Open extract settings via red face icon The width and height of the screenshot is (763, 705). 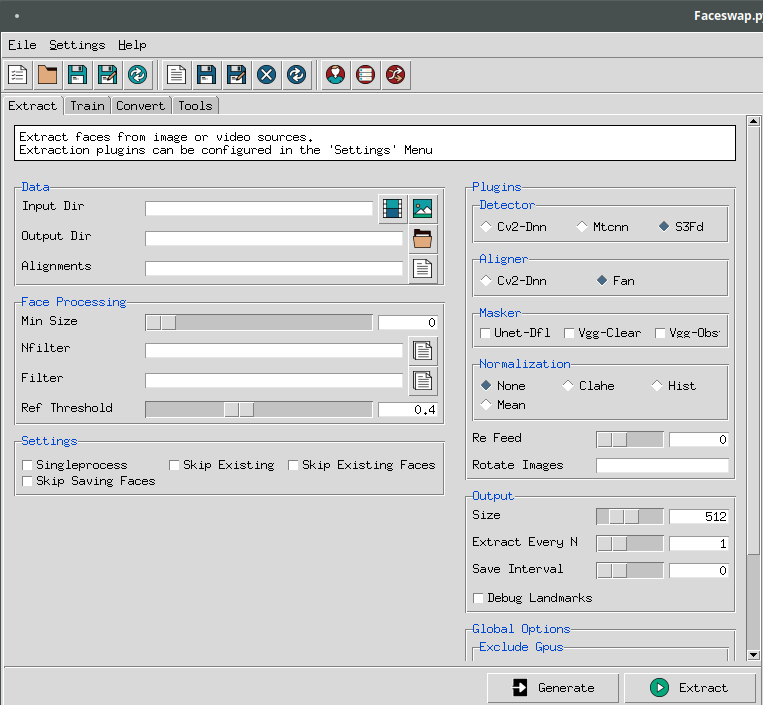coord(335,75)
